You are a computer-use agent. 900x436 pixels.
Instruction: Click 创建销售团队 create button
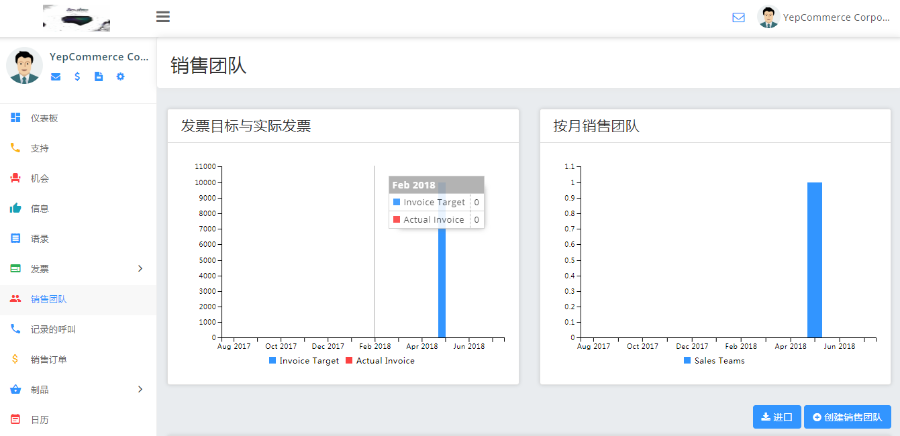[x=847, y=417]
